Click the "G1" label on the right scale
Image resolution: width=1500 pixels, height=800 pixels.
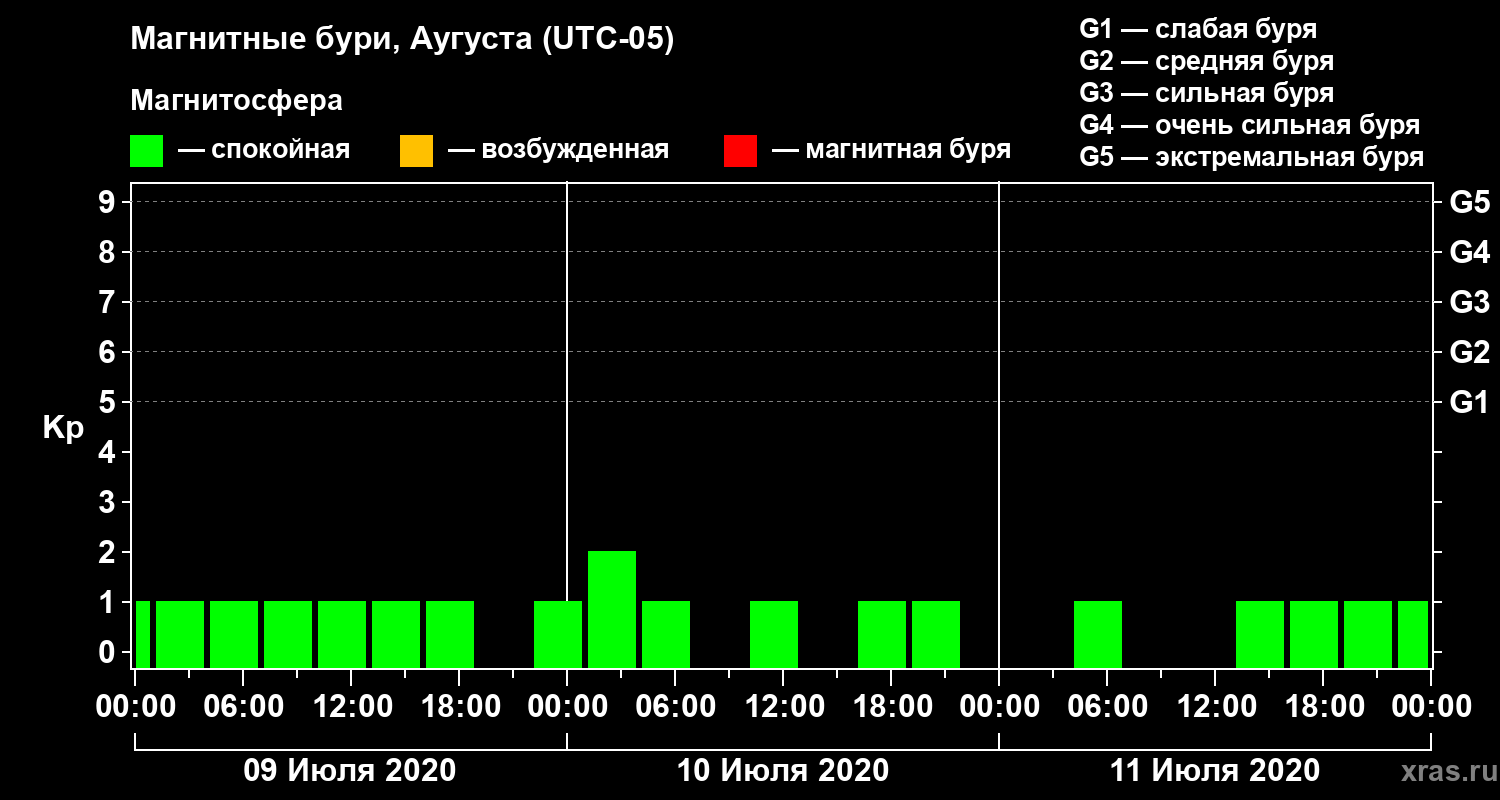click(x=1470, y=402)
